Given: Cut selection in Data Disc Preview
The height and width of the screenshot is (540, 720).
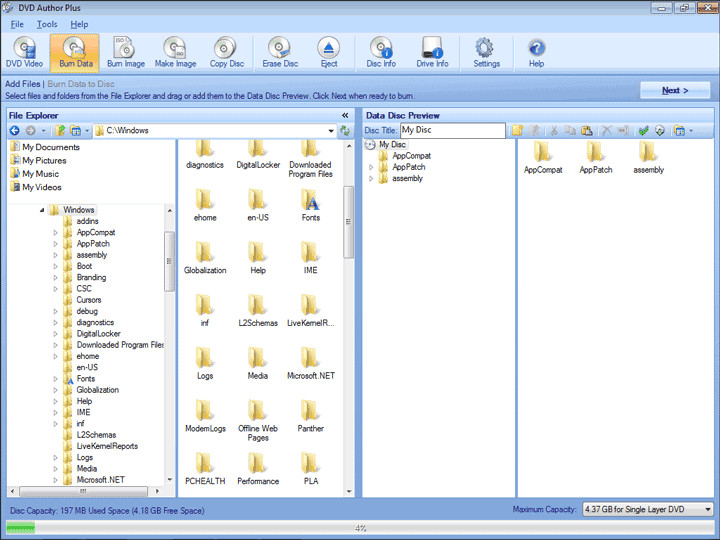Looking at the screenshot, I should pyautogui.click(x=554, y=130).
